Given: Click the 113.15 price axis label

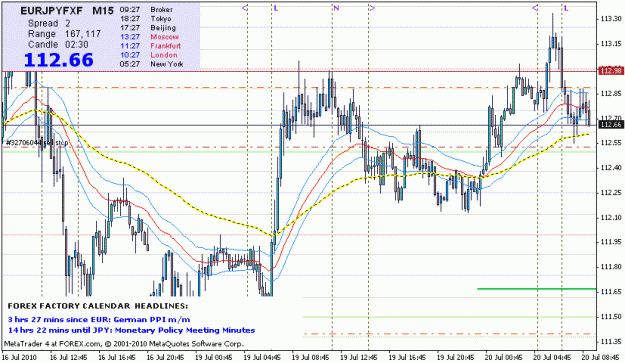Looking at the screenshot, I should (611, 44).
